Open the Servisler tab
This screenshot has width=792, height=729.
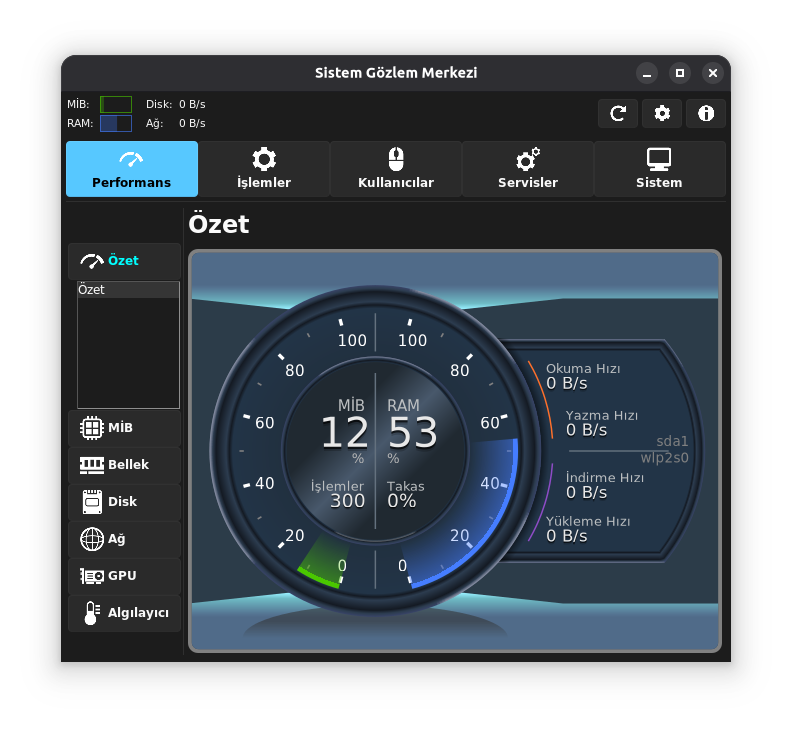tap(528, 169)
